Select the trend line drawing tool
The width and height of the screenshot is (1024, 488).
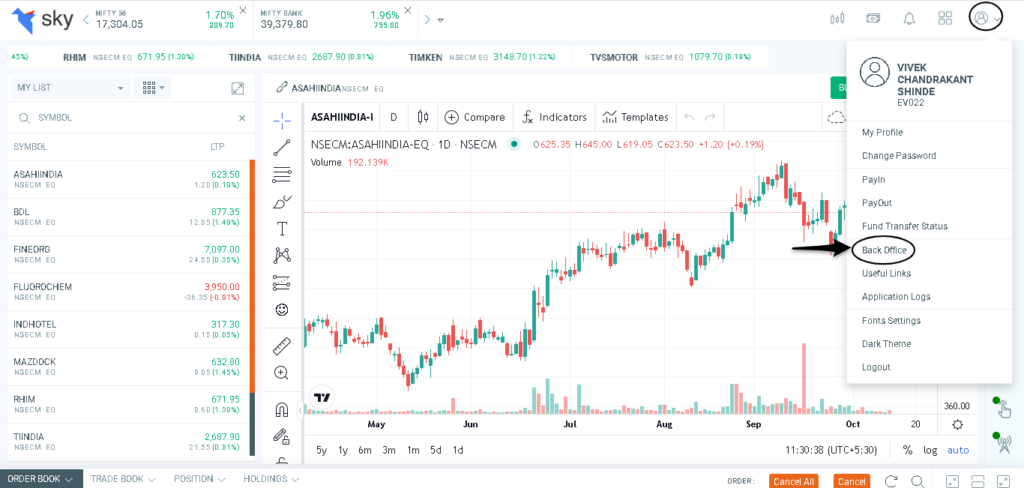pyautogui.click(x=282, y=148)
